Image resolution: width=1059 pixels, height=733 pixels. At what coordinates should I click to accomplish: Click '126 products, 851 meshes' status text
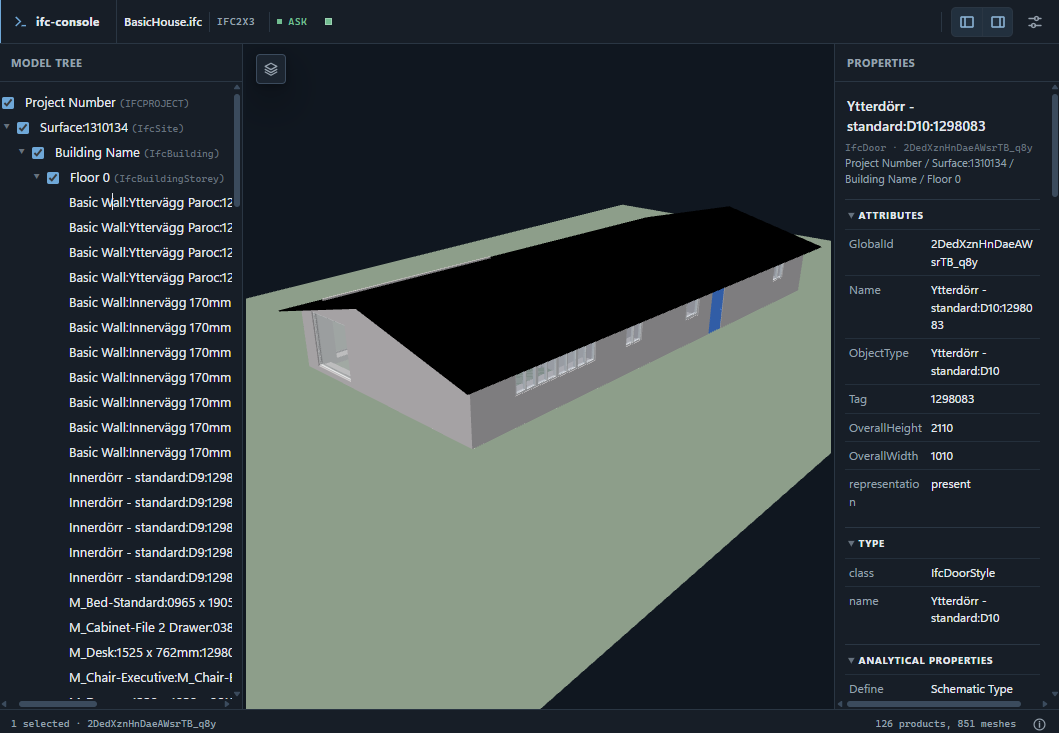(946, 724)
